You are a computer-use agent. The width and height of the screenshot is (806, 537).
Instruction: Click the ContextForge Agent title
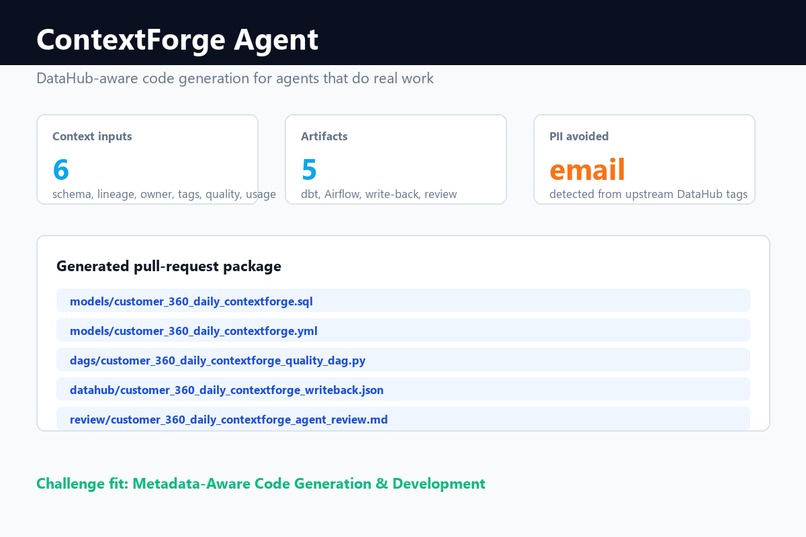coord(177,40)
